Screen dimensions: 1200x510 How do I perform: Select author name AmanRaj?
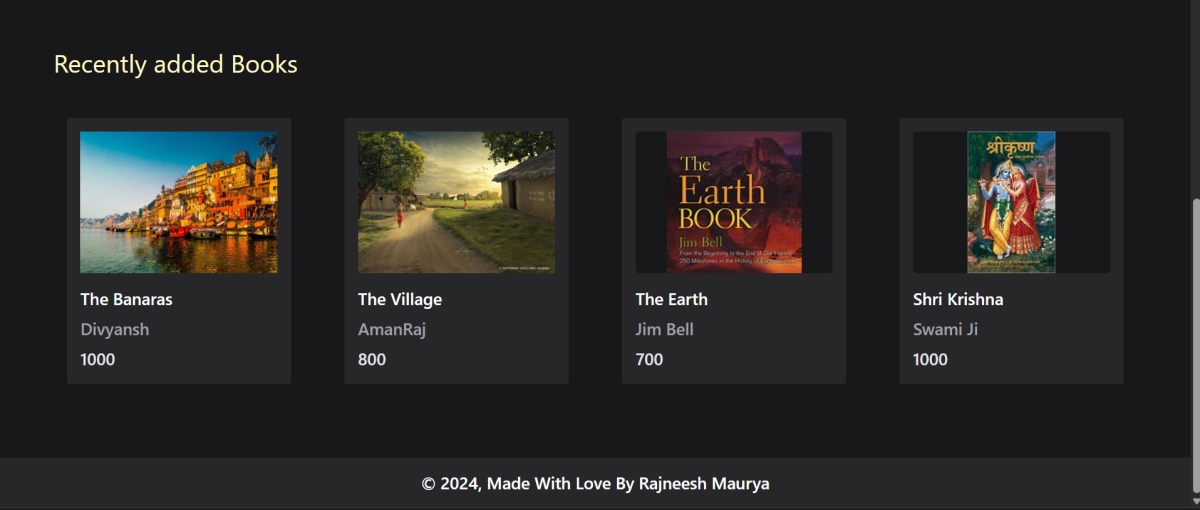[392, 329]
